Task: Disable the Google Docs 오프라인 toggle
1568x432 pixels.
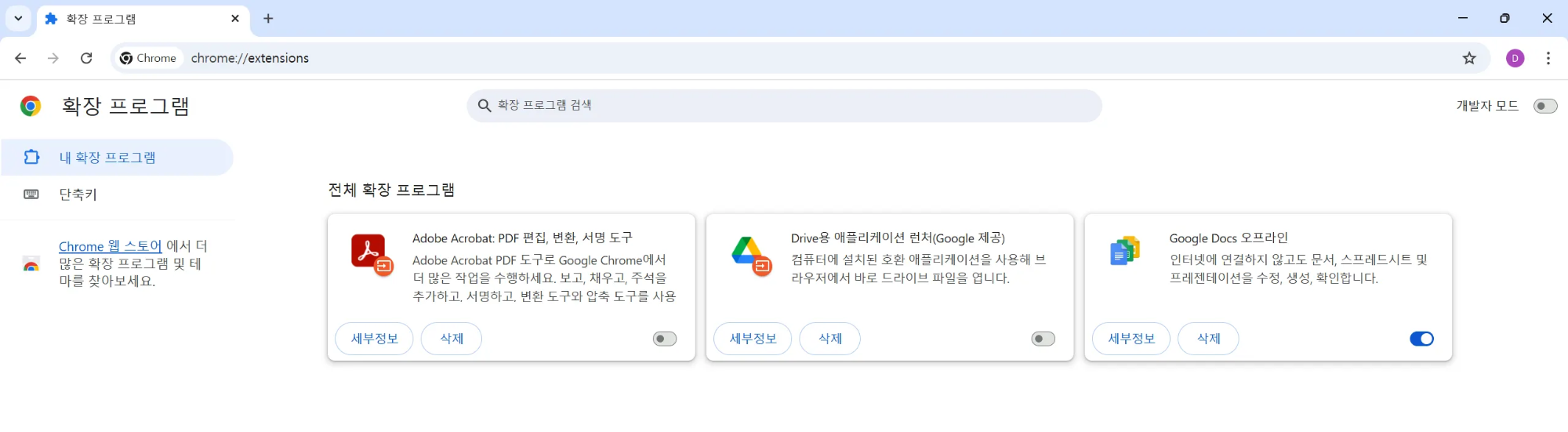Action: point(1422,339)
